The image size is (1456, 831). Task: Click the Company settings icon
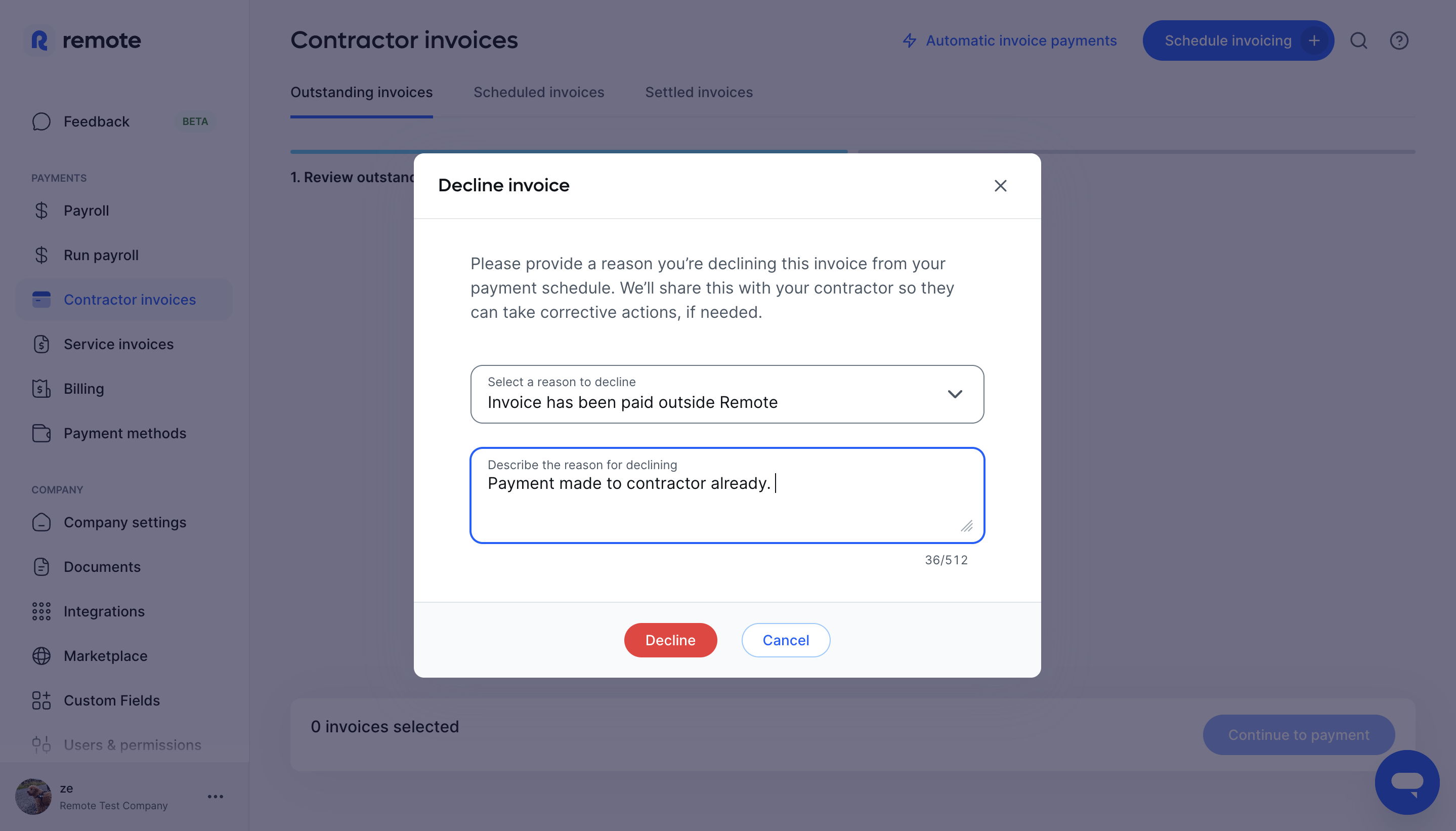[x=41, y=522]
